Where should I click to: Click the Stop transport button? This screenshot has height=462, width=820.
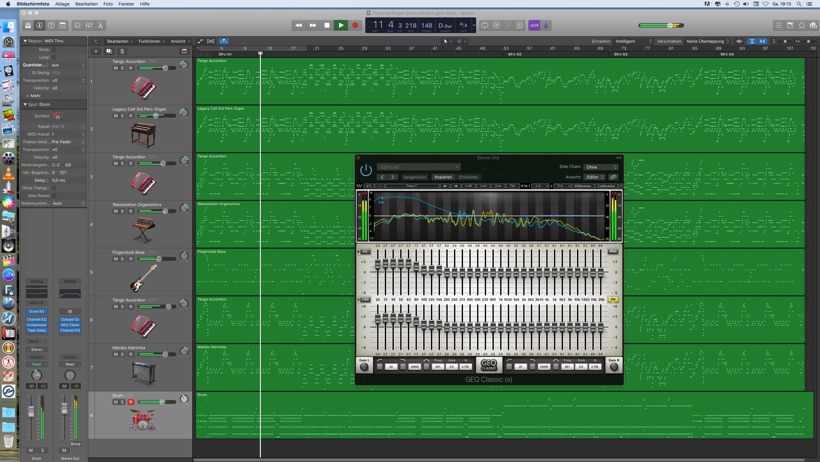tap(327, 25)
